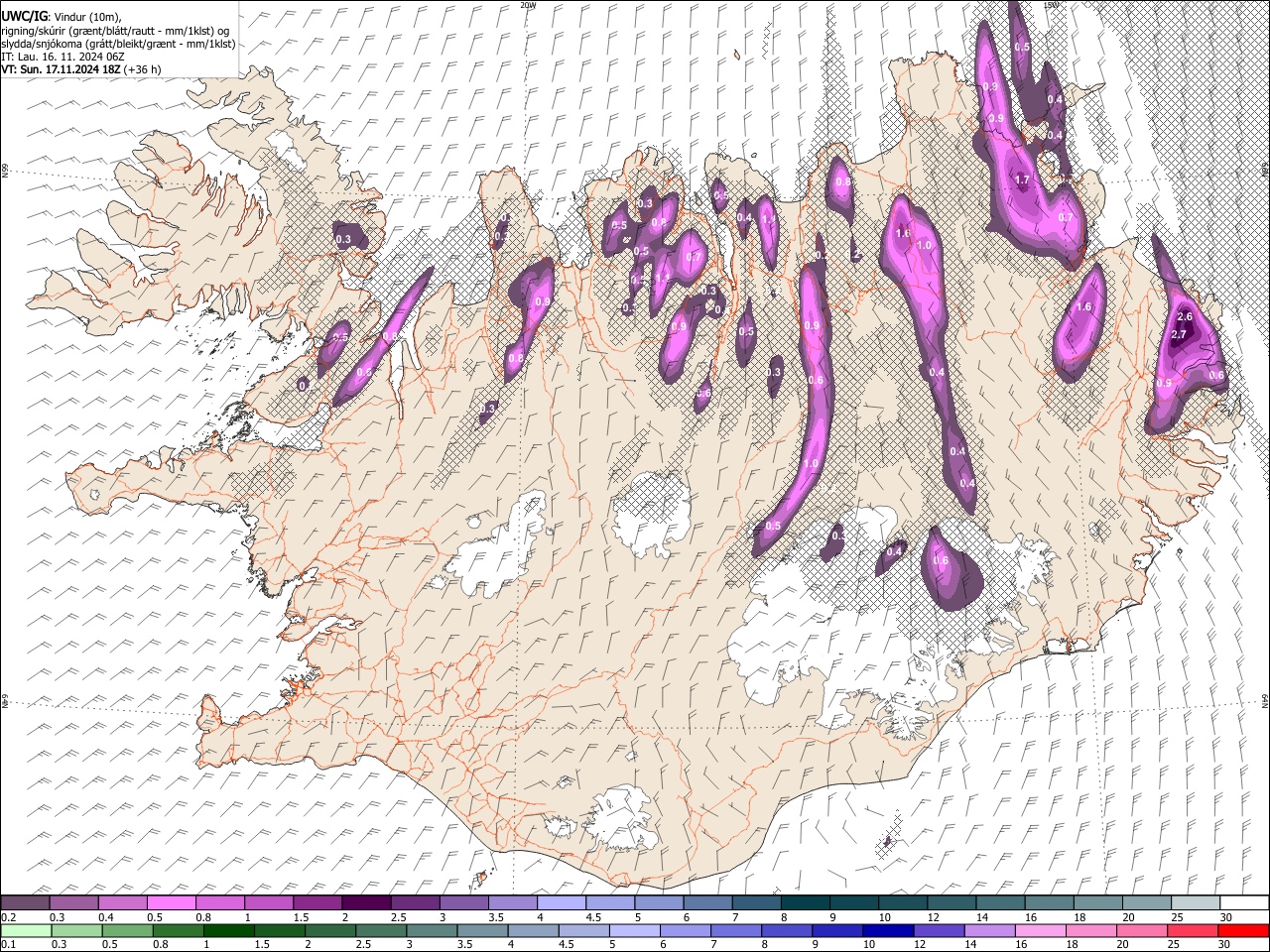Click the lavender 4–4.5 swatch in upper legend

561,903
